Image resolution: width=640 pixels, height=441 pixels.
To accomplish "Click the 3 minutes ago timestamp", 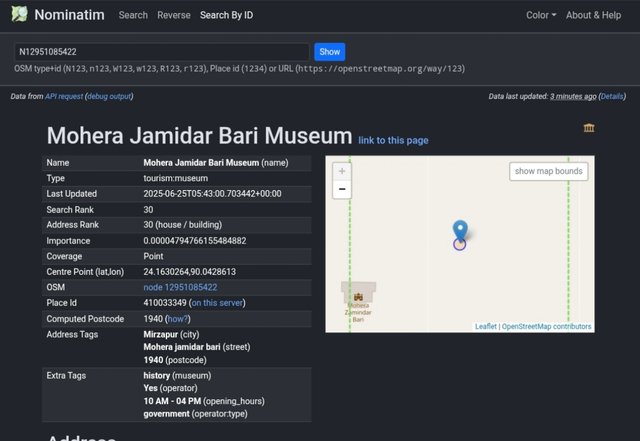I will click(573, 96).
